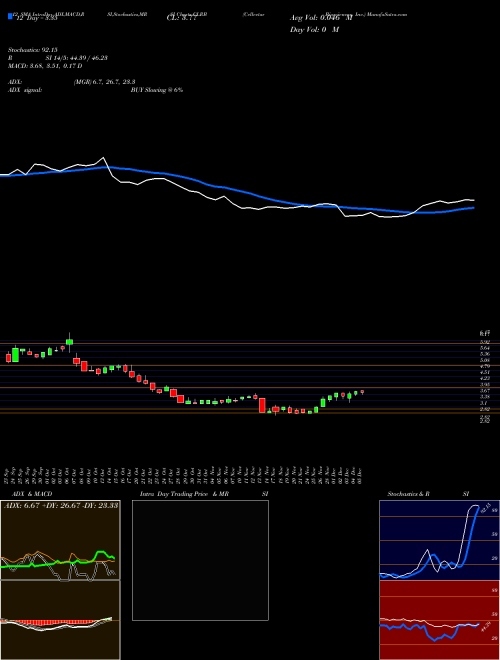Screen dimensions: 500x660
Task: Click the '(MGR) 6.7, 26.7, 23.3' ADX values
Action: coord(104,82)
